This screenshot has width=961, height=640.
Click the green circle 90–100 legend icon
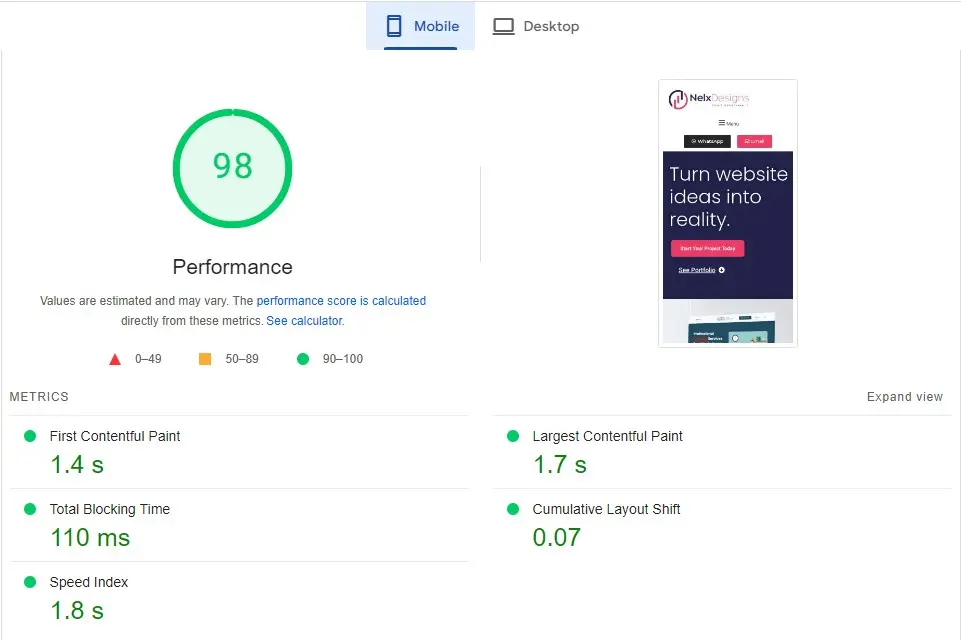(302, 358)
